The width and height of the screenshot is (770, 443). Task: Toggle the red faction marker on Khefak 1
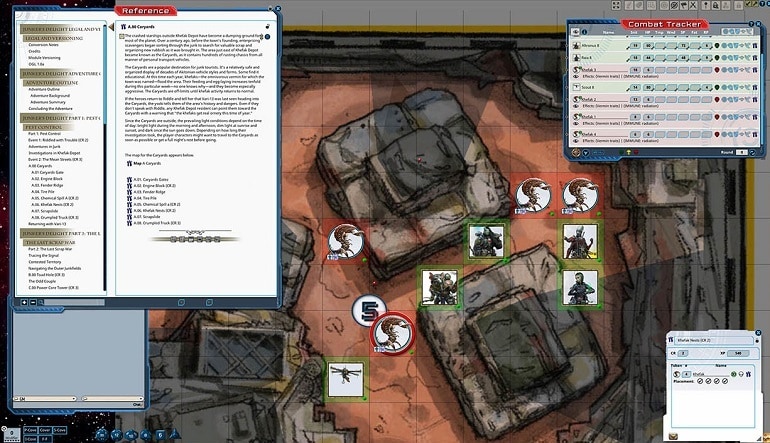click(x=717, y=117)
